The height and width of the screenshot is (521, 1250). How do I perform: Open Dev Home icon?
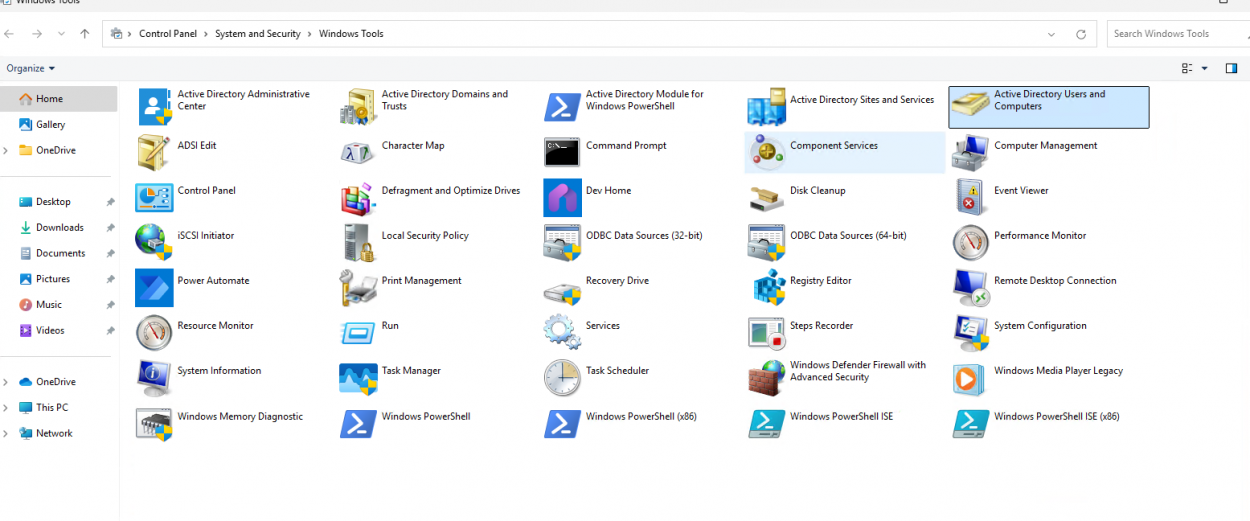562,197
